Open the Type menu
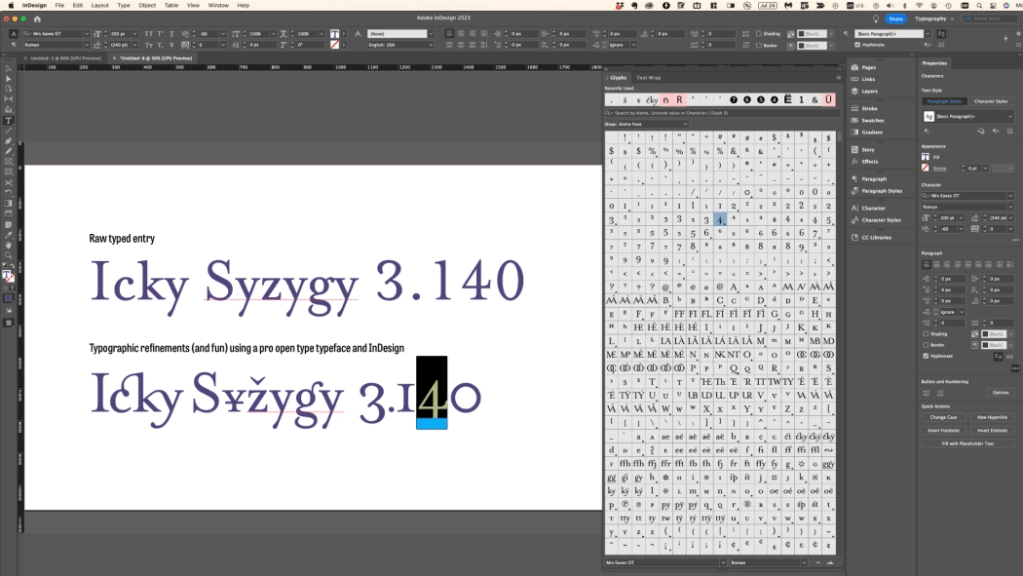The width and height of the screenshot is (1023, 576). tap(122, 4)
